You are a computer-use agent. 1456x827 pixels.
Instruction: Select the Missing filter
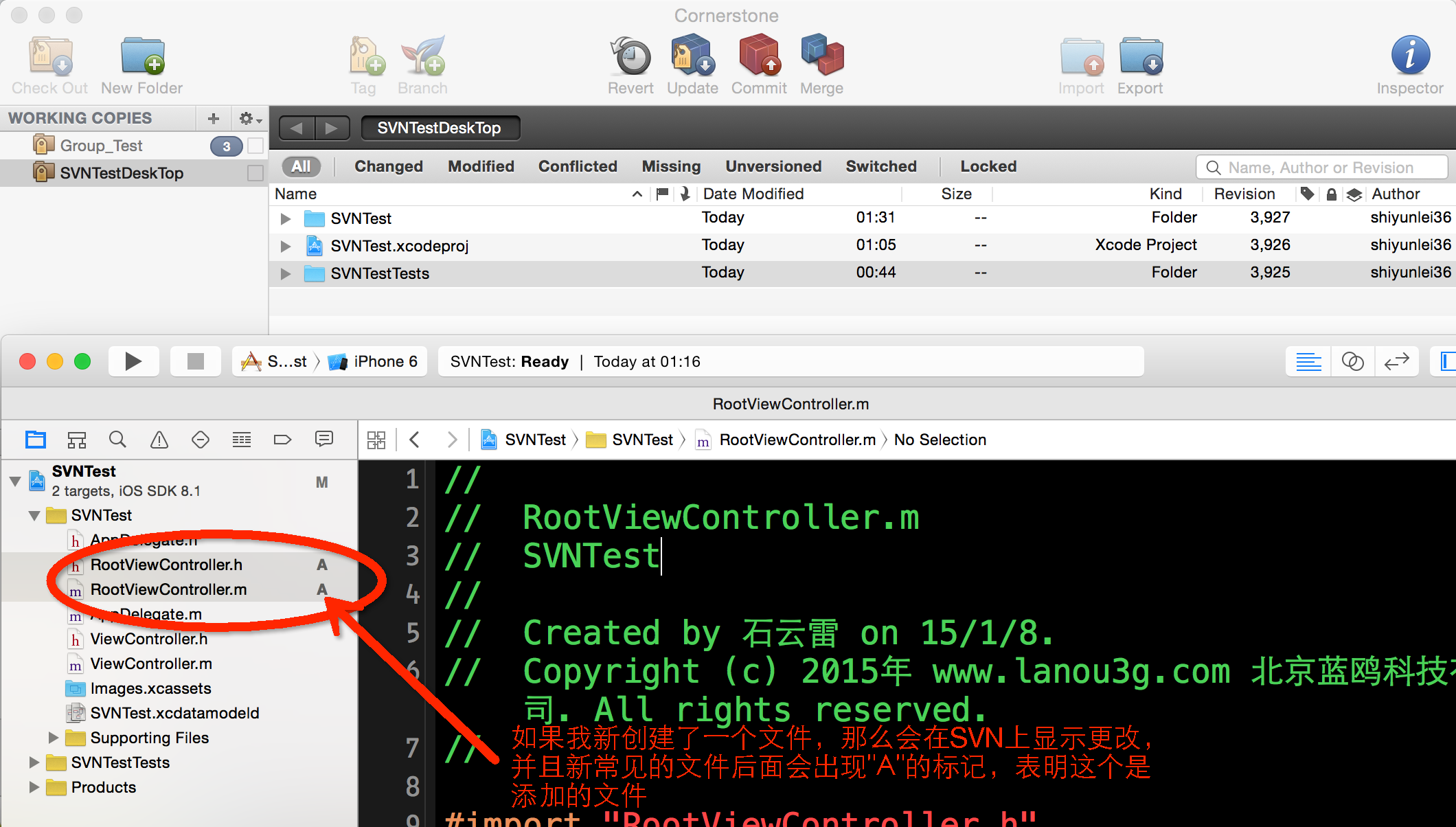(671, 166)
